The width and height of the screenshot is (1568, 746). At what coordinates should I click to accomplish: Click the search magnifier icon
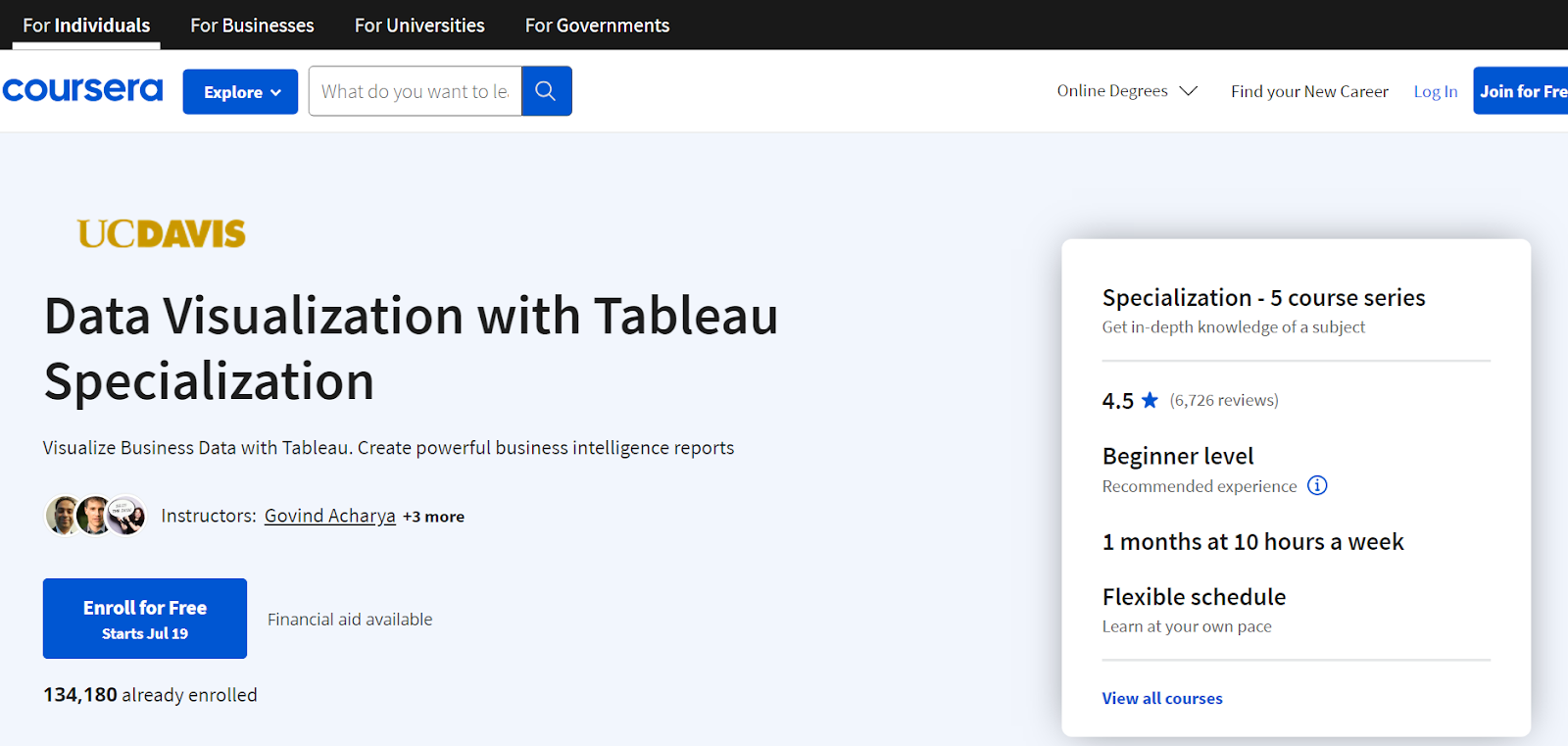[x=546, y=91]
